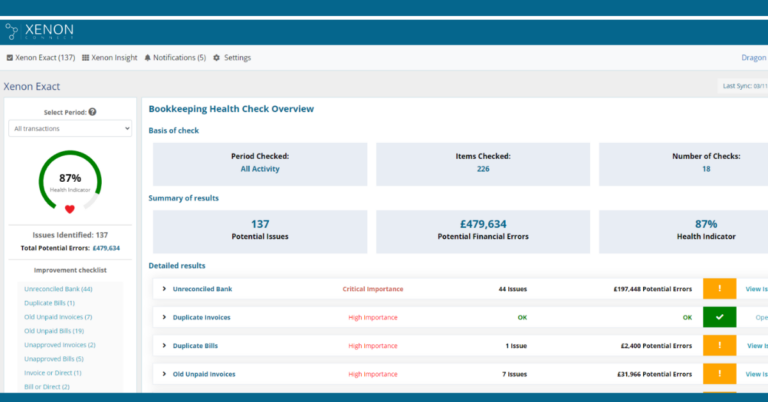Click the green checkmark for Duplicate Invoices
Image resolution: width=768 pixels, height=402 pixels.
point(720,317)
